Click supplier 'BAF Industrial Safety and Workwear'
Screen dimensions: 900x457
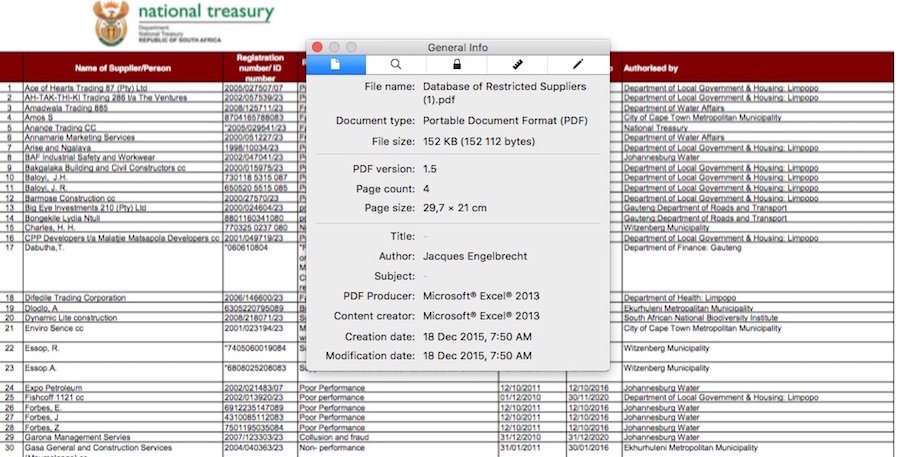point(90,157)
